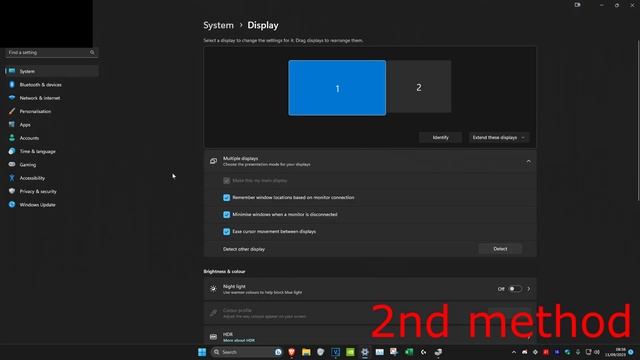Click the Logitech G icon on taskbar

[423, 352]
